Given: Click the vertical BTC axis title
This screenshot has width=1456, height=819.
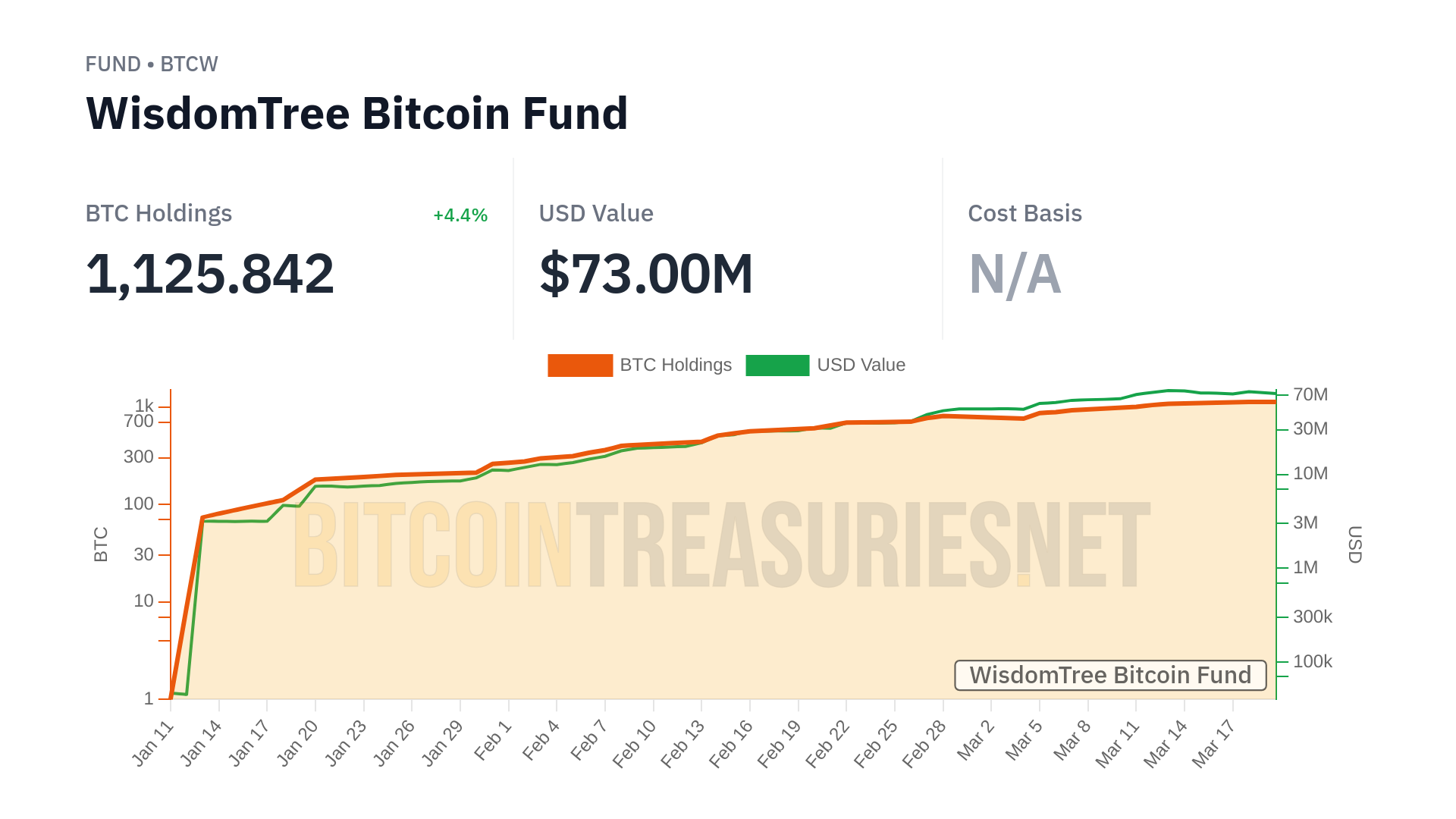Looking at the screenshot, I should [x=101, y=544].
